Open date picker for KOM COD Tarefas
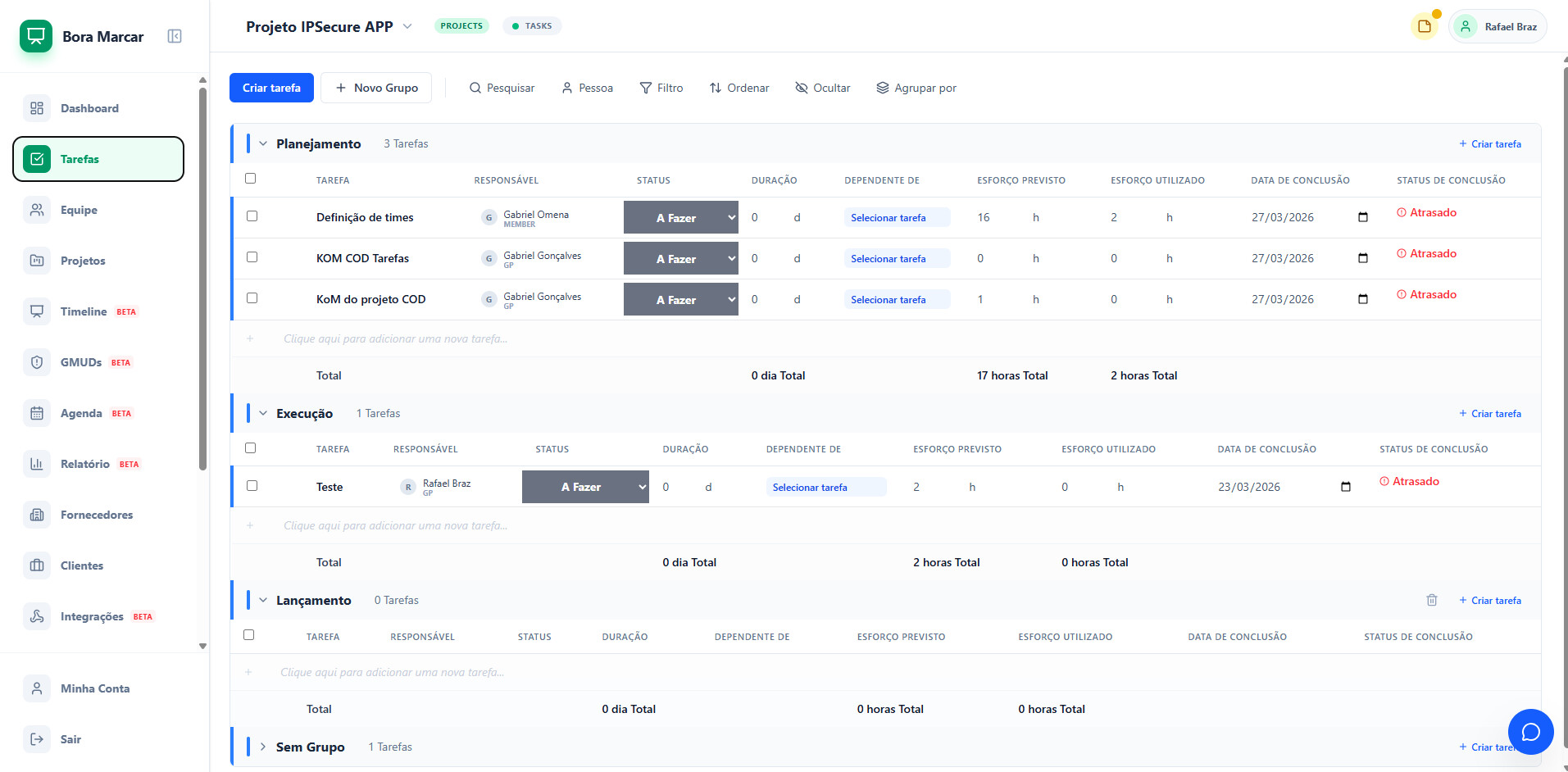The height and width of the screenshot is (772, 1568). pos(1363,258)
